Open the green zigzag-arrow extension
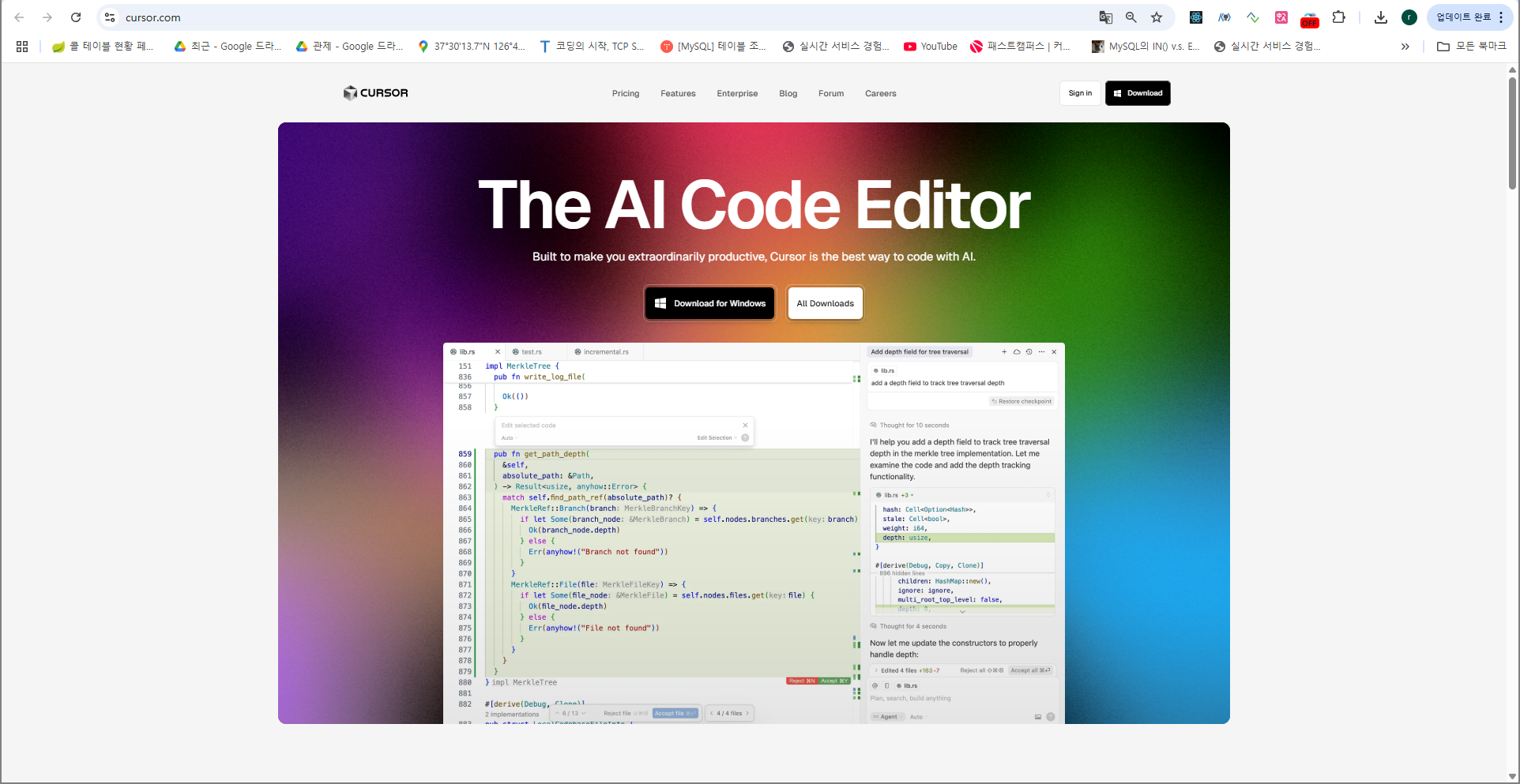This screenshot has height=784, width=1520. tap(1253, 17)
